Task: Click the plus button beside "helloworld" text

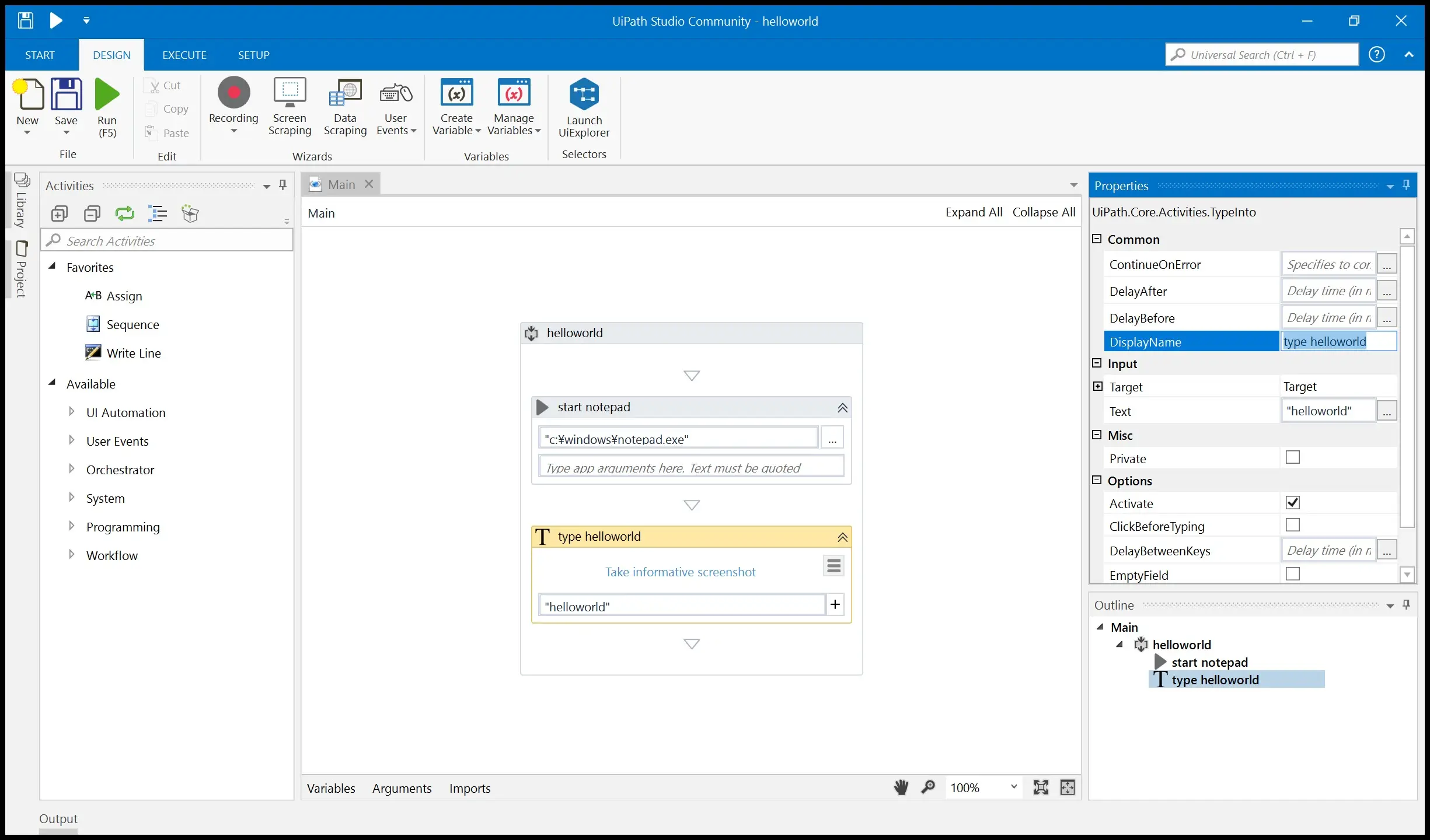Action: 835,604
